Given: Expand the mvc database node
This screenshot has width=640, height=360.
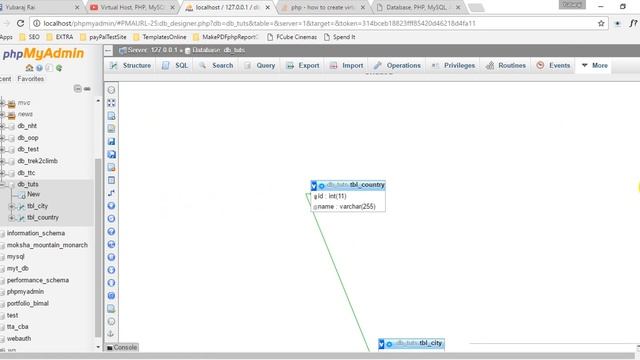Looking at the screenshot, I should click(x=2, y=103).
